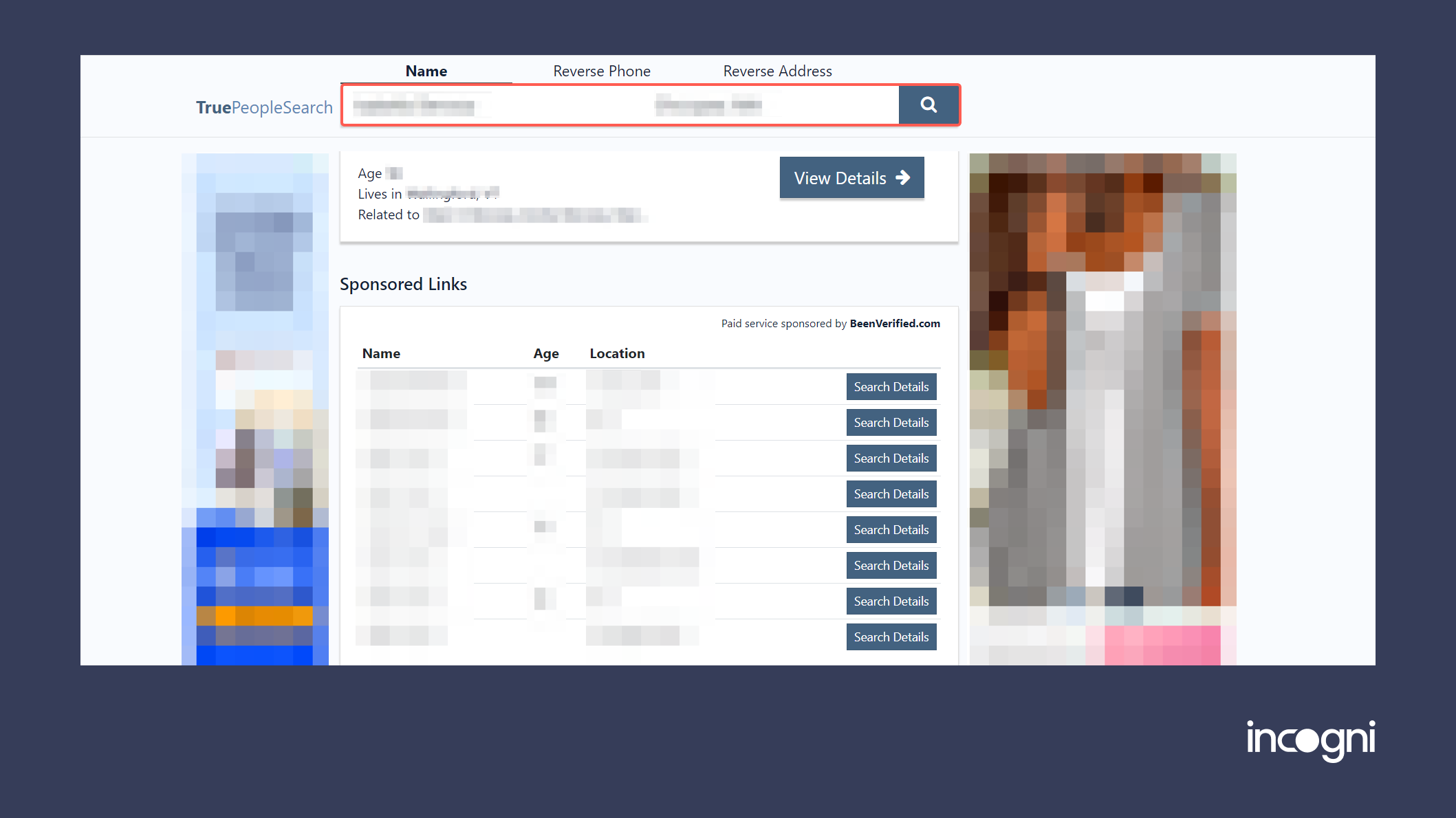Open the BeenVerified.com sponsor link
This screenshot has height=818, width=1456.
[x=894, y=323]
